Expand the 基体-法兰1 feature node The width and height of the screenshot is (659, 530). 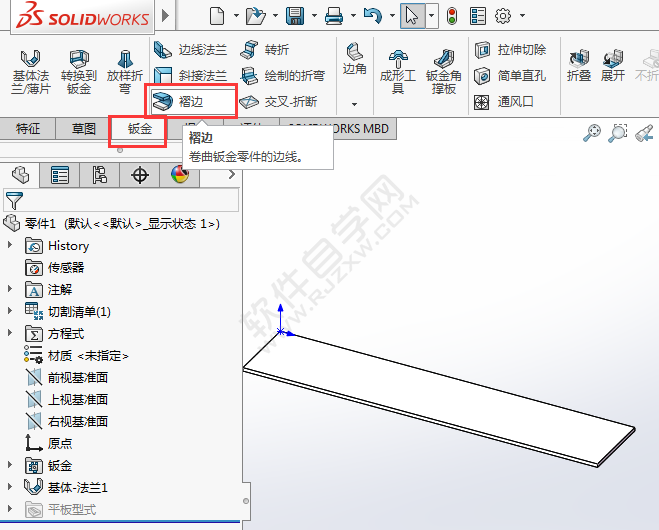click(10, 486)
